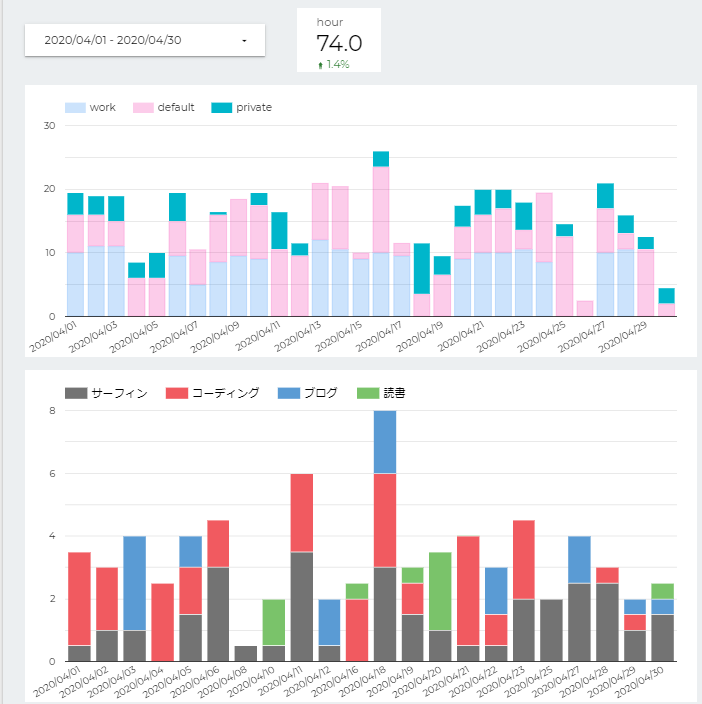Click the green 1.4% increase arrow
The image size is (702, 704).
(320, 65)
